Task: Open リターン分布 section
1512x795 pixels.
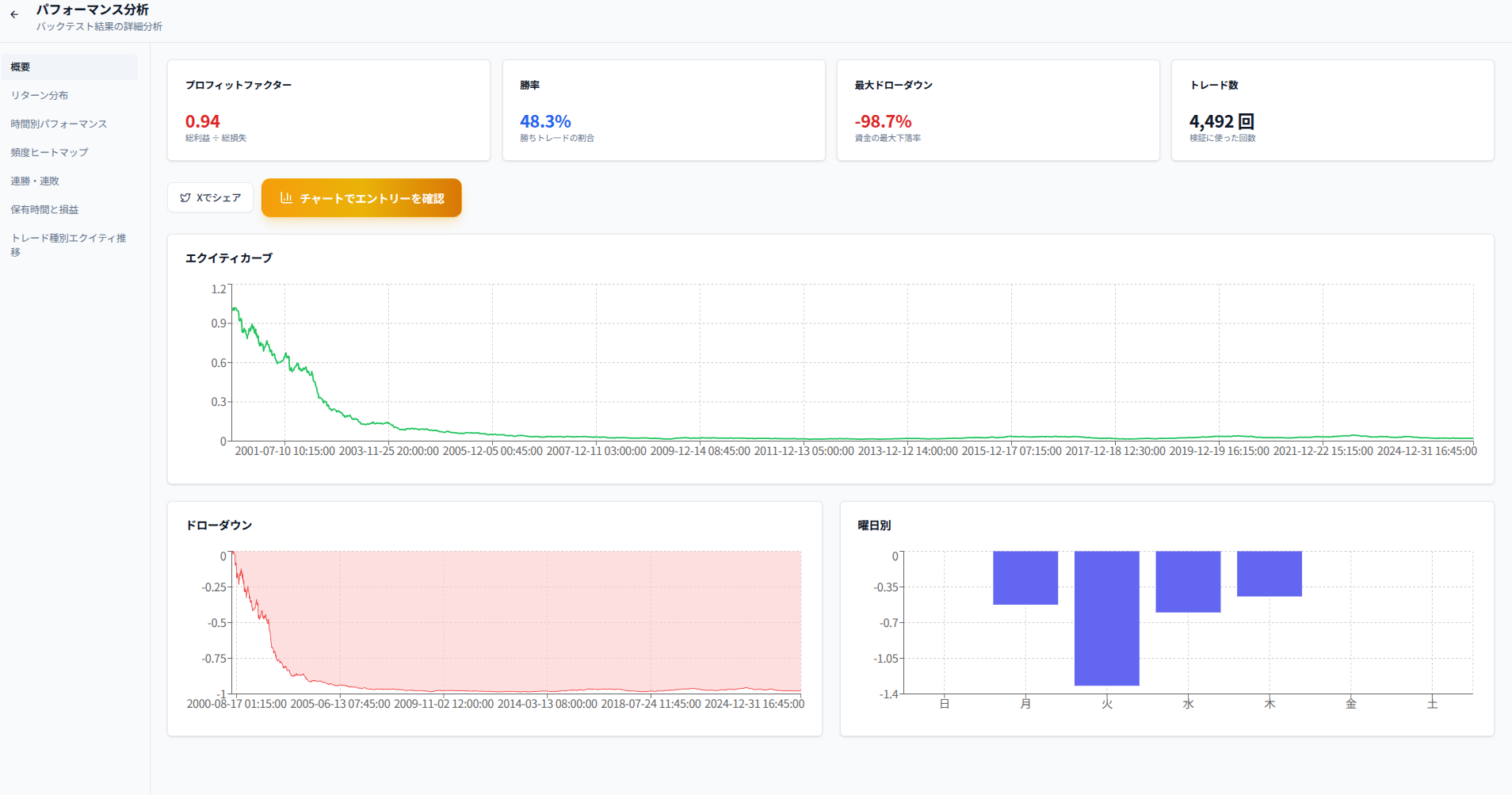Action: point(40,95)
